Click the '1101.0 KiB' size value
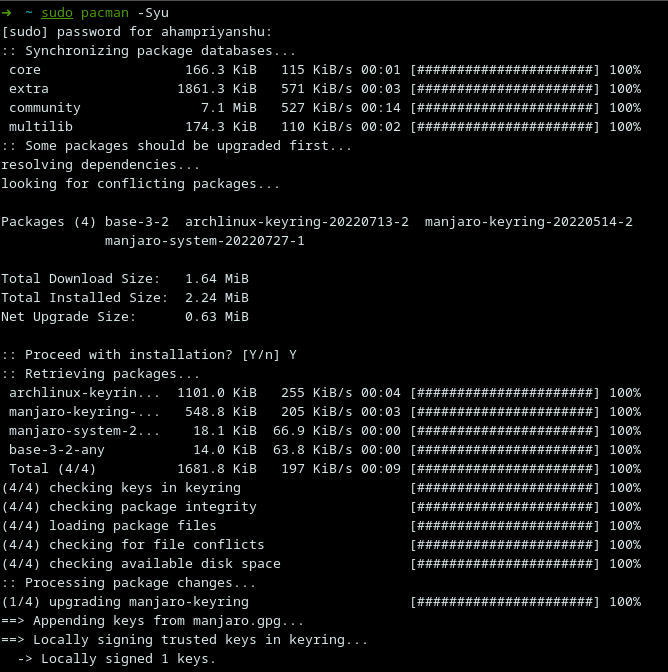 217,393
